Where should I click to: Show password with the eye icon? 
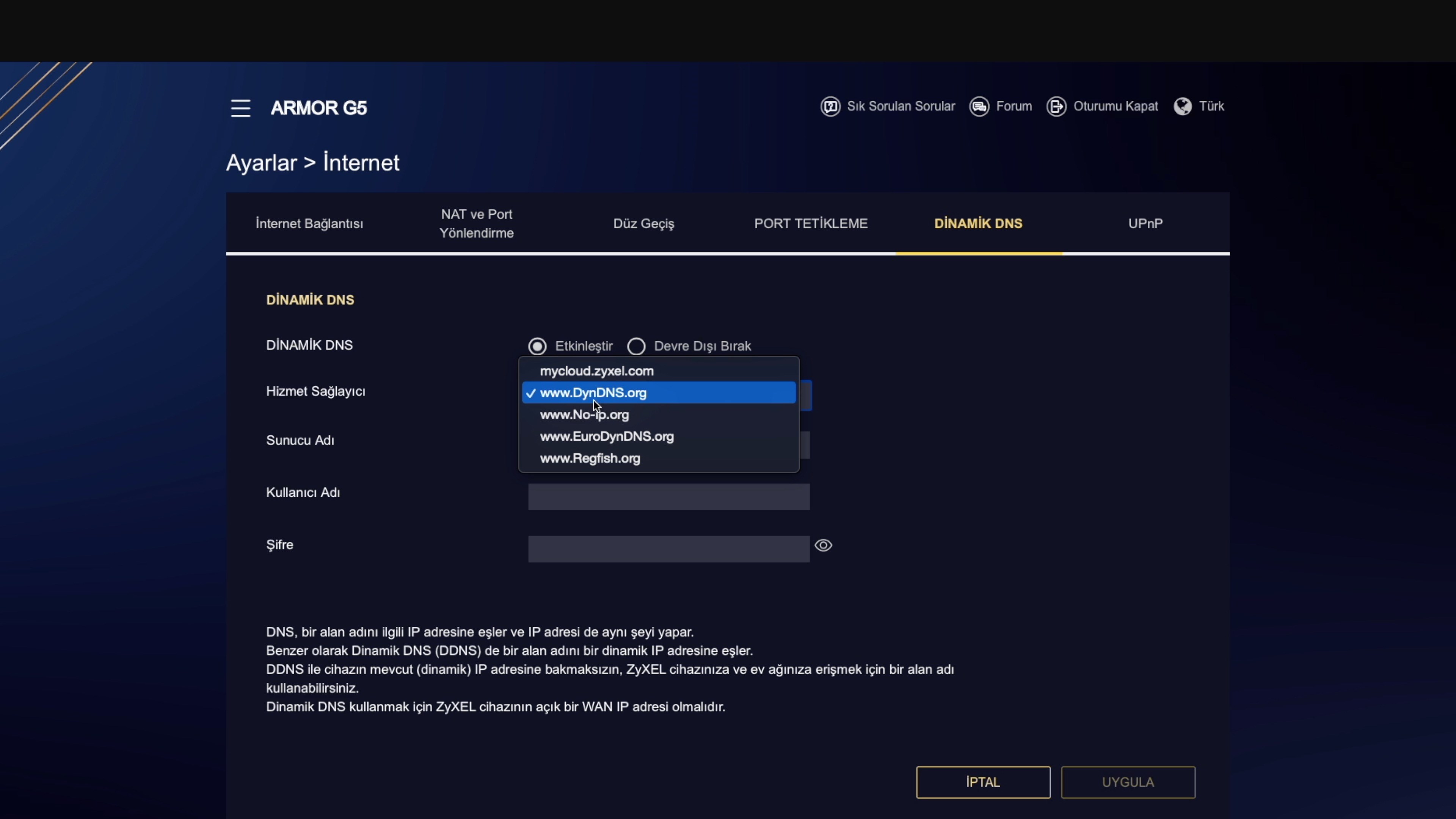[x=823, y=546]
